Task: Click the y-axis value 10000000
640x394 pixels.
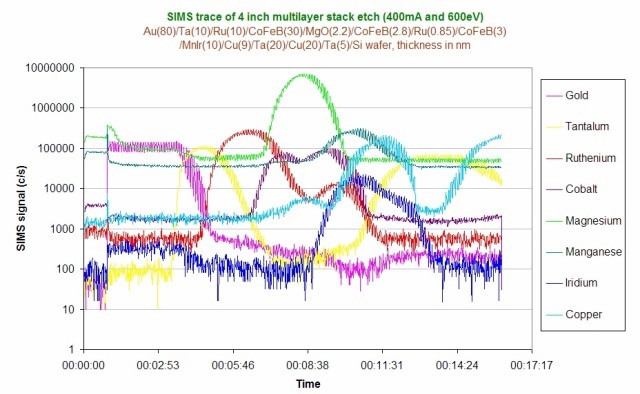Action: point(50,68)
